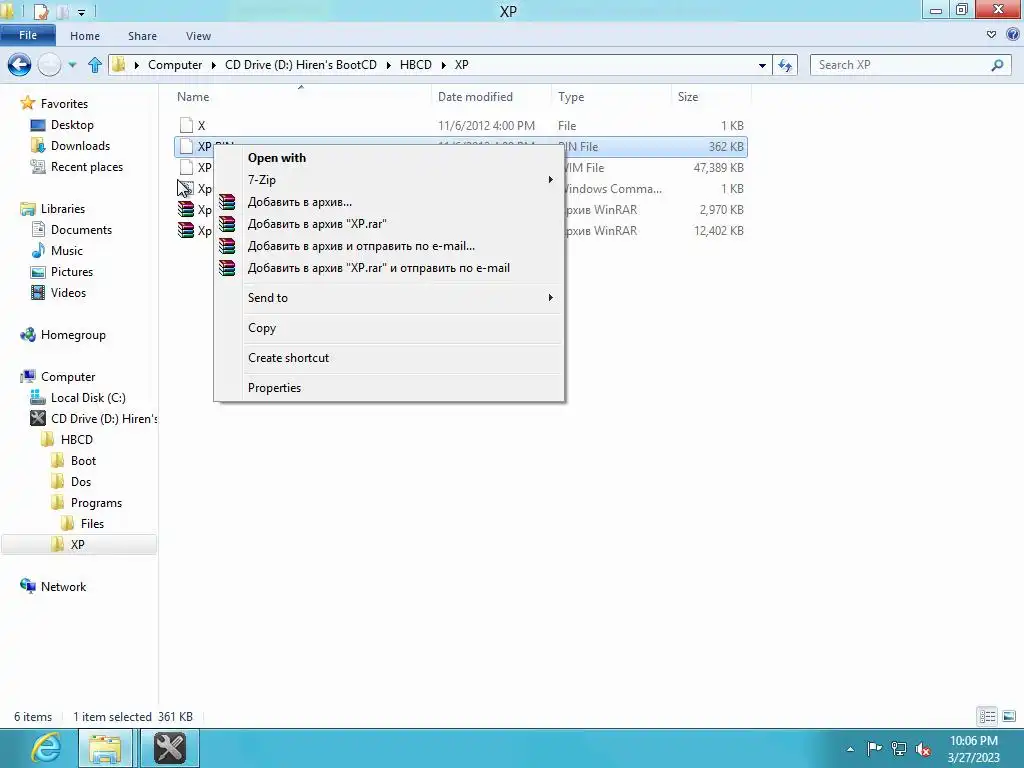The width and height of the screenshot is (1024, 768).
Task: Select the Boot folder in the tree
Action: [83, 460]
